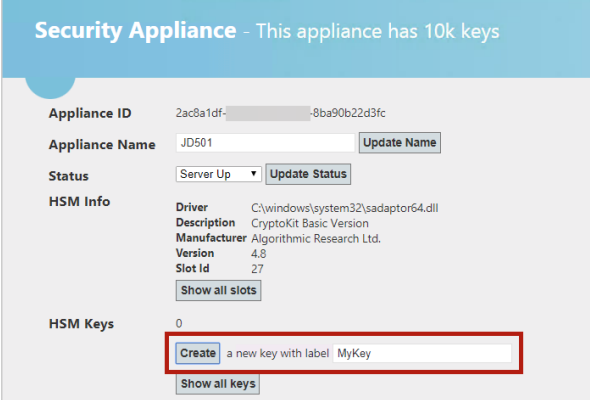Click the Security Appliance heading
590x400 pixels.
[135, 30]
